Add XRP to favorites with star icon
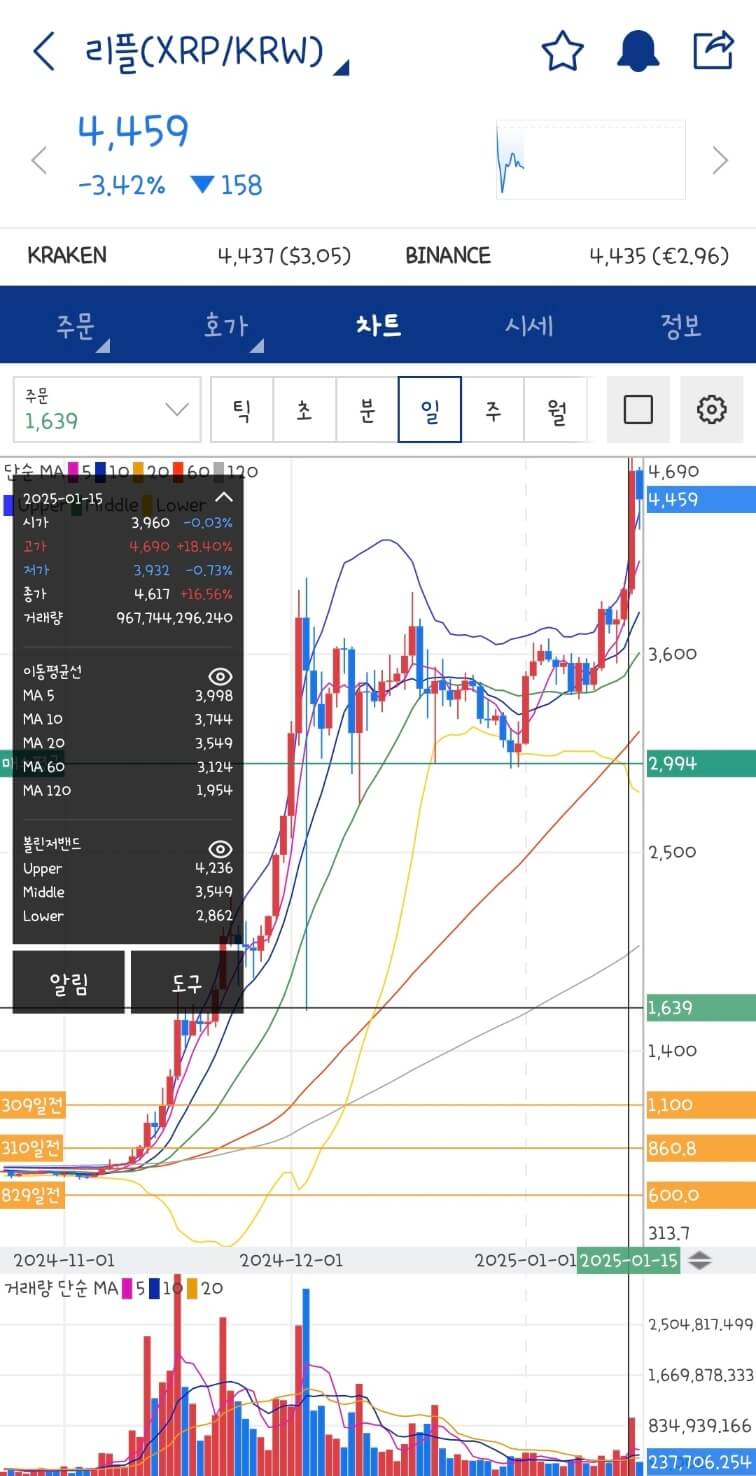Image resolution: width=756 pixels, height=1476 pixels. [562, 51]
